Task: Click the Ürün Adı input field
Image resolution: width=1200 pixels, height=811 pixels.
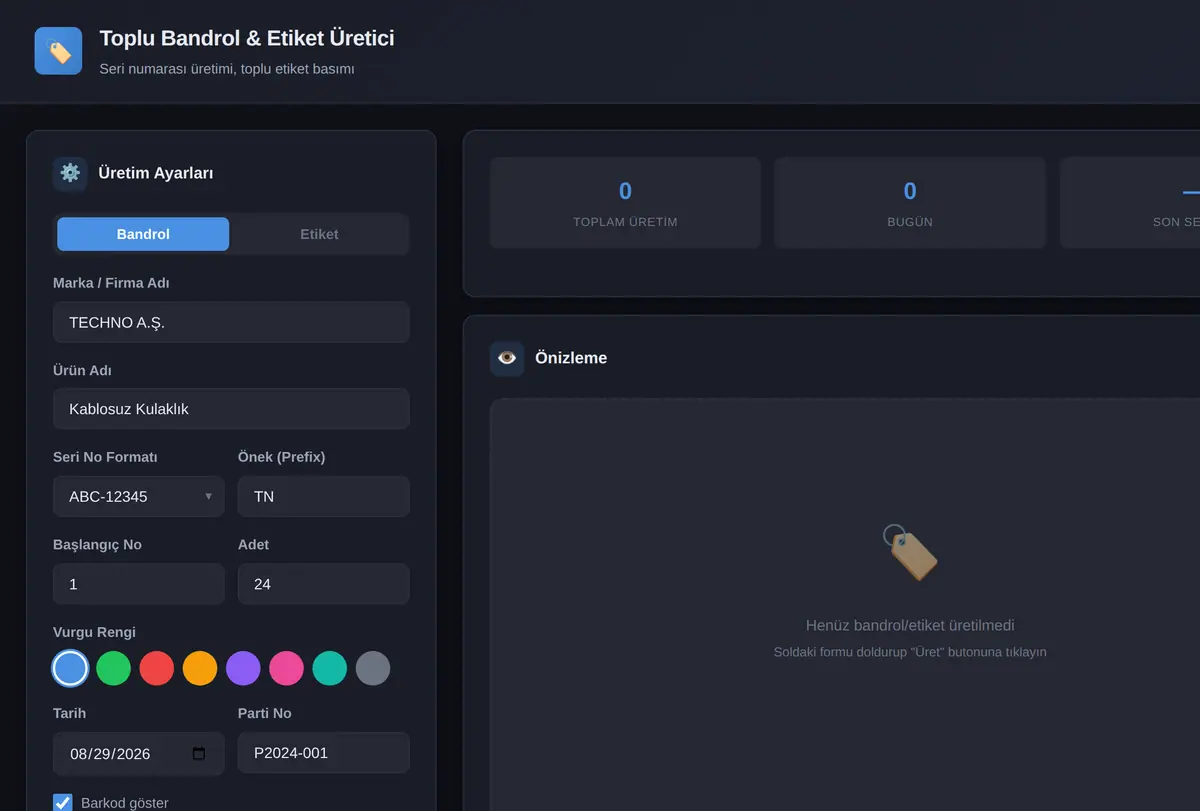Action: pos(231,409)
